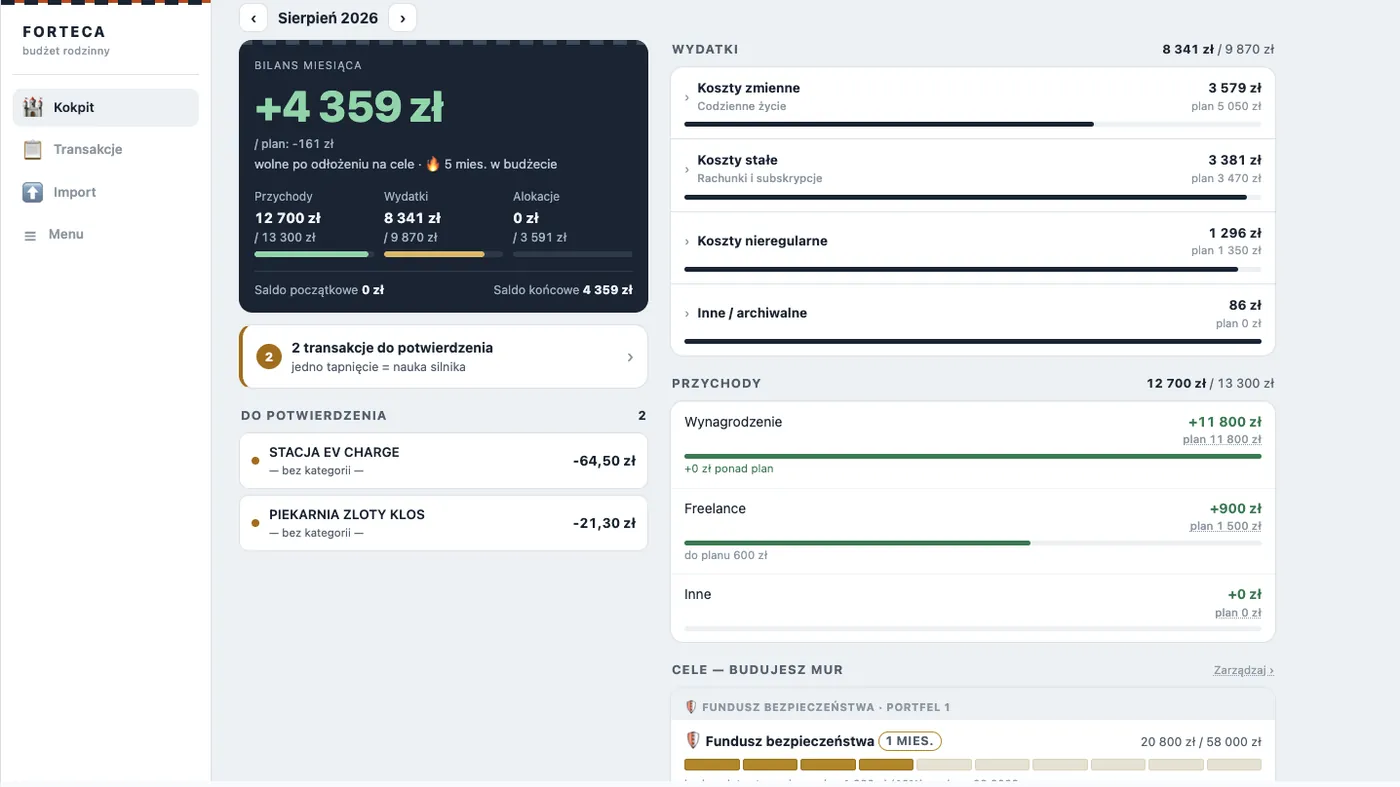The image size is (1400, 787).
Task: Click / plan: -161 zł text
Action: [x=294, y=144]
